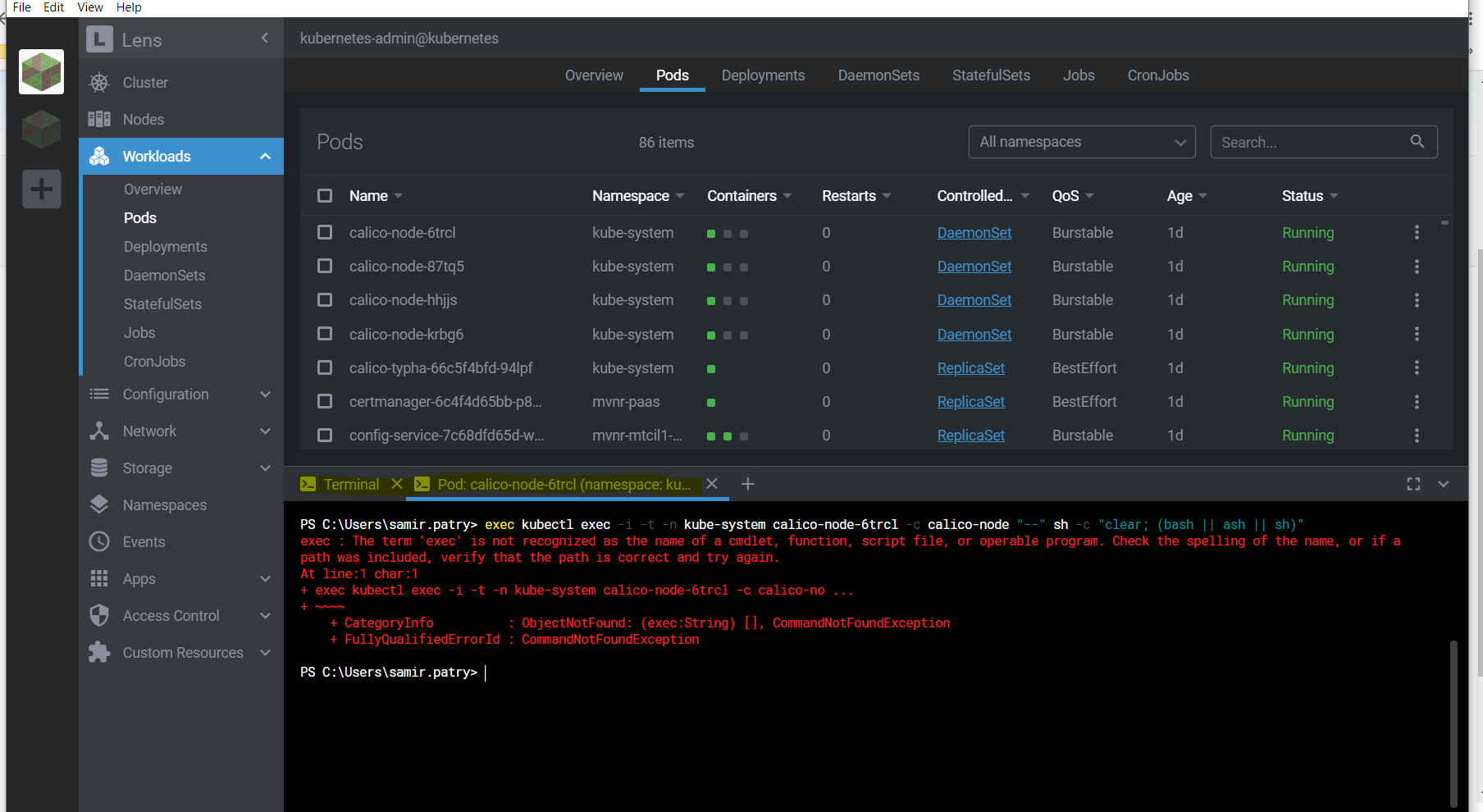Viewport: 1483px width, 812px height.
Task: Check the calico-node-hhjjs row checkbox
Action: coord(325,300)
